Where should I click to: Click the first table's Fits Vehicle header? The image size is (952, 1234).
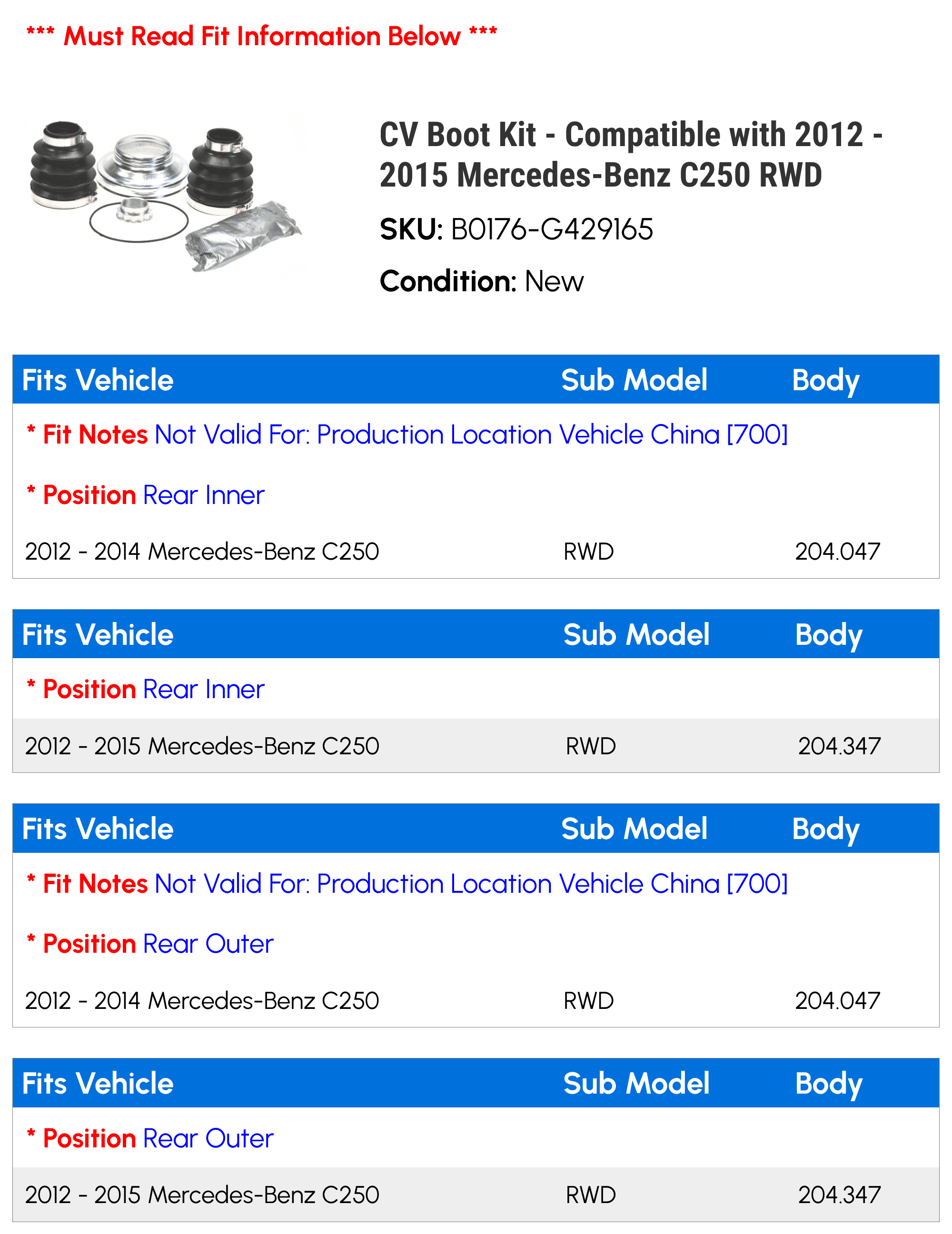(x=98, y=380)
